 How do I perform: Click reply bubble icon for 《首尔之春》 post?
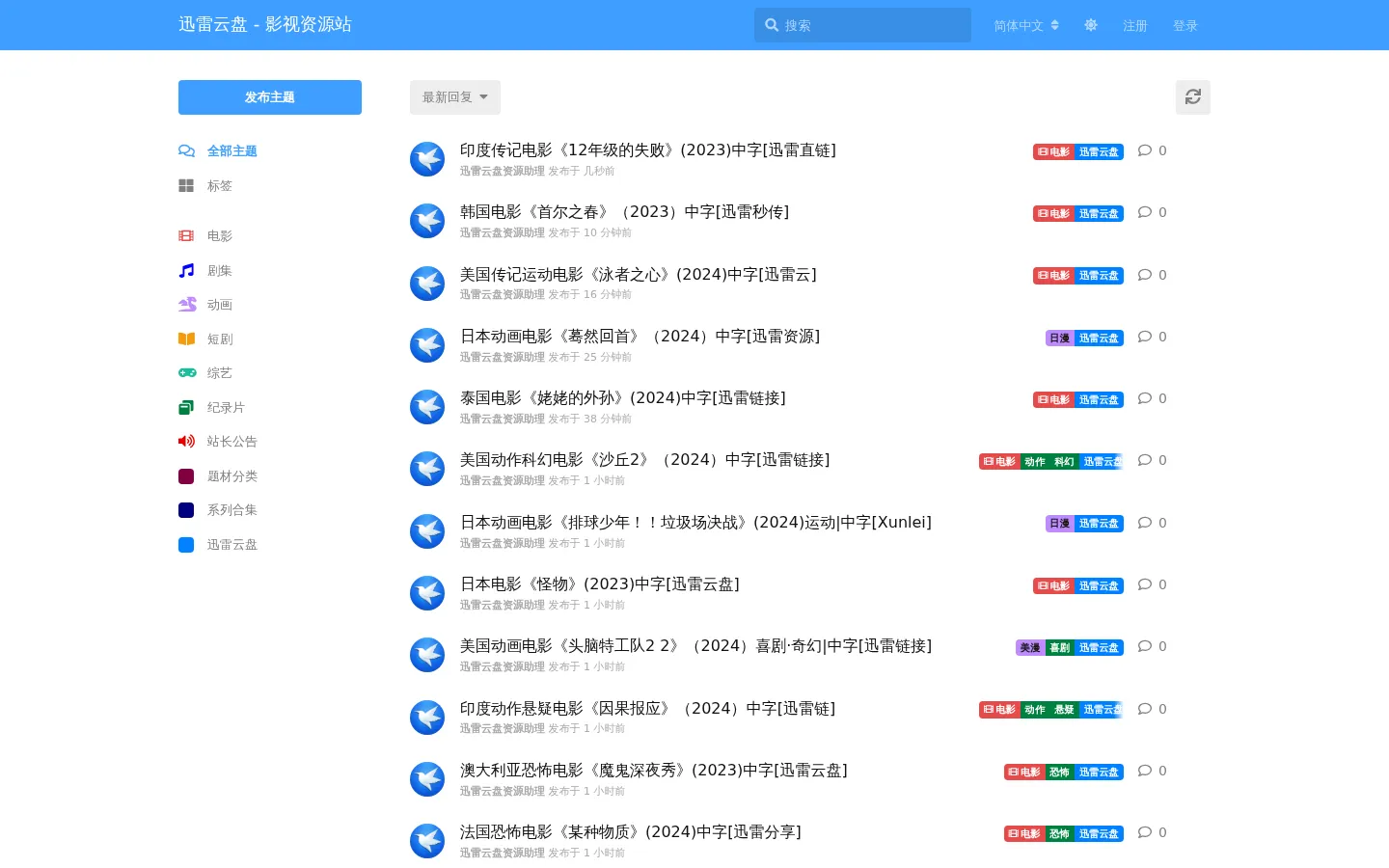point(1145,212)
